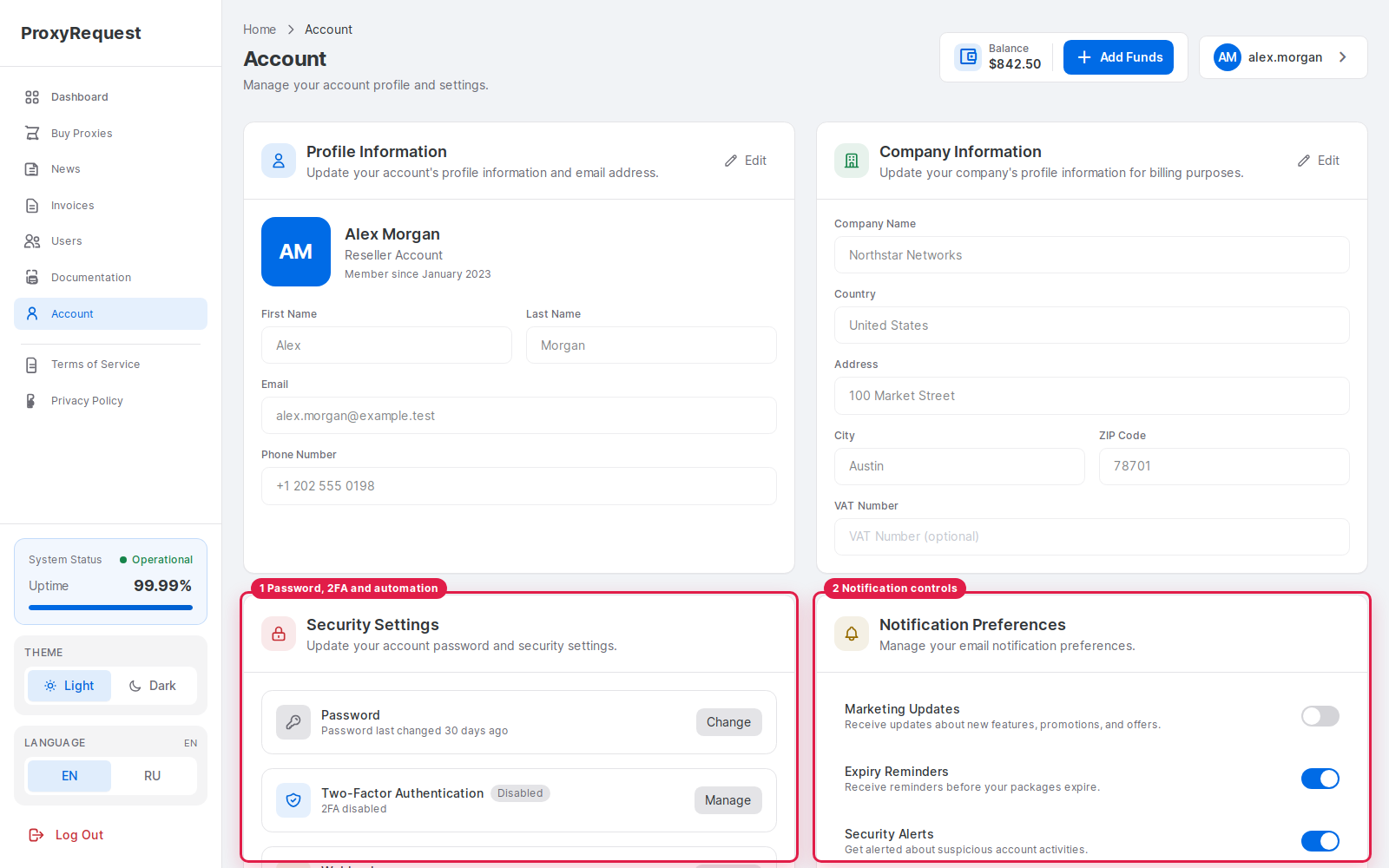The height and width of the screenshot is (868, 1389).
Task: Turn off the Security Alerts toggle
Action: pyautogui.click(x=1320, y=841)
